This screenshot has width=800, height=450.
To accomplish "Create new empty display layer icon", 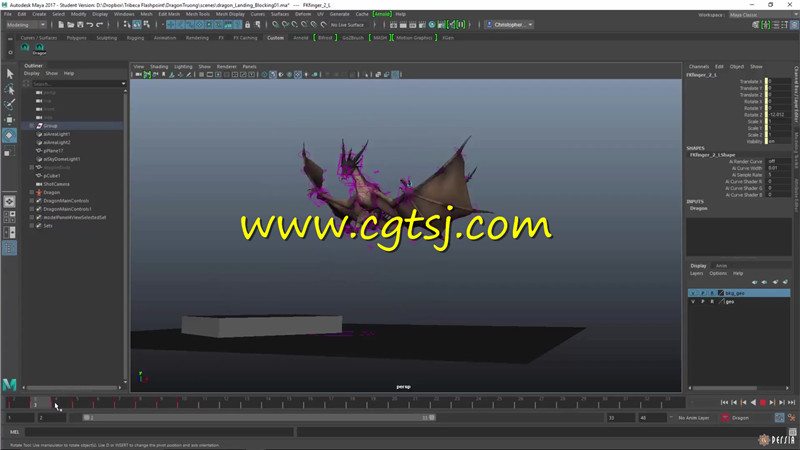I will tap(776, 282).
